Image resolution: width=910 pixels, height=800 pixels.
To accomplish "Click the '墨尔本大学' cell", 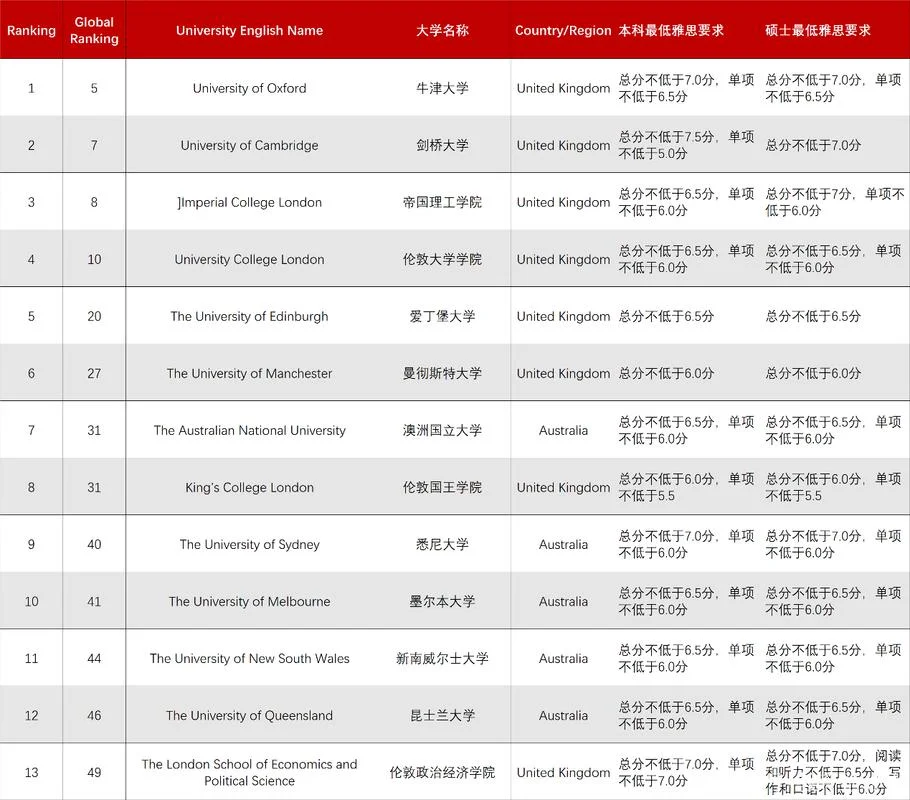I will coord(442,601).
